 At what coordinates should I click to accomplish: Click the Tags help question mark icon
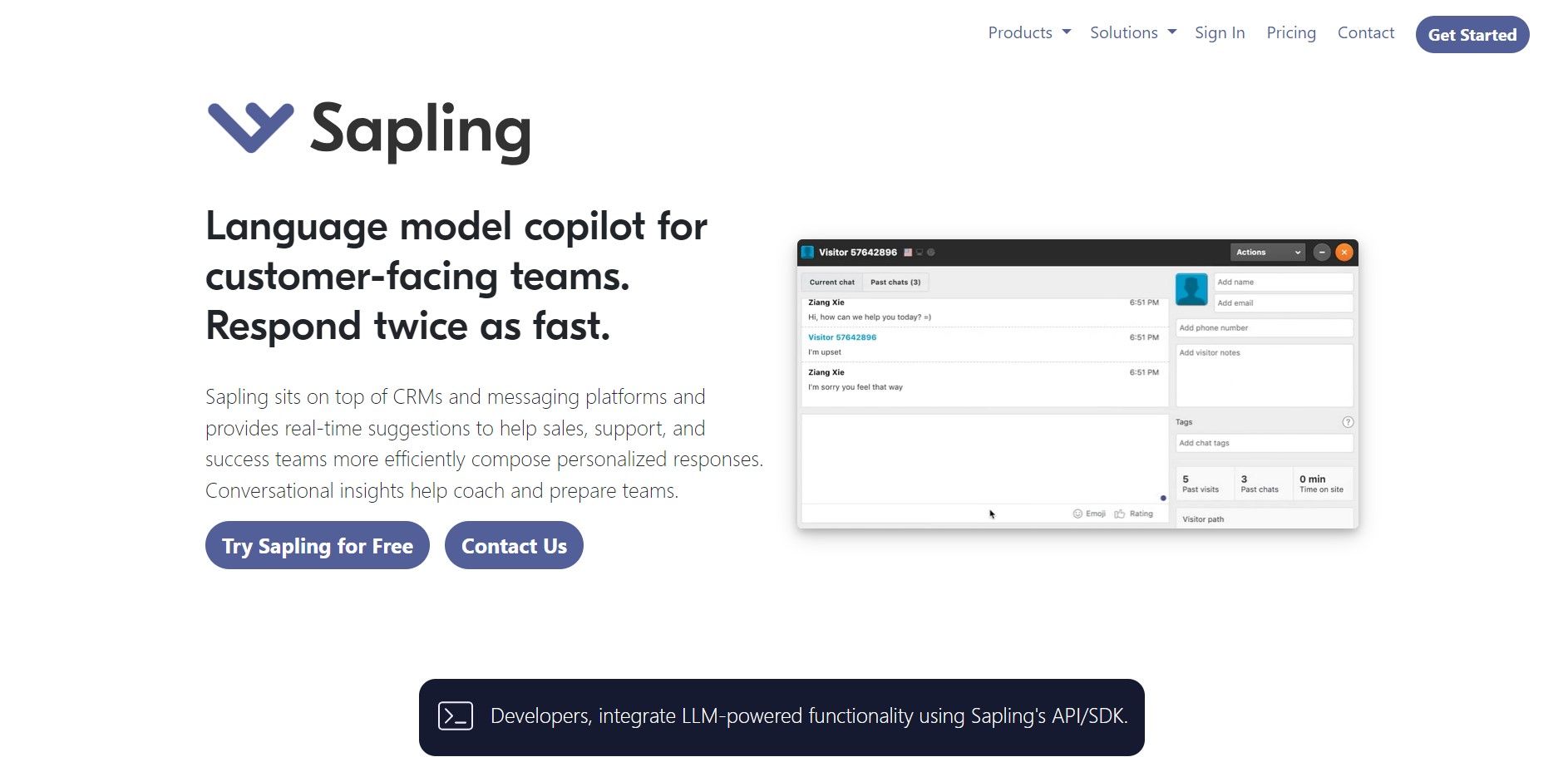(1348, 422)
